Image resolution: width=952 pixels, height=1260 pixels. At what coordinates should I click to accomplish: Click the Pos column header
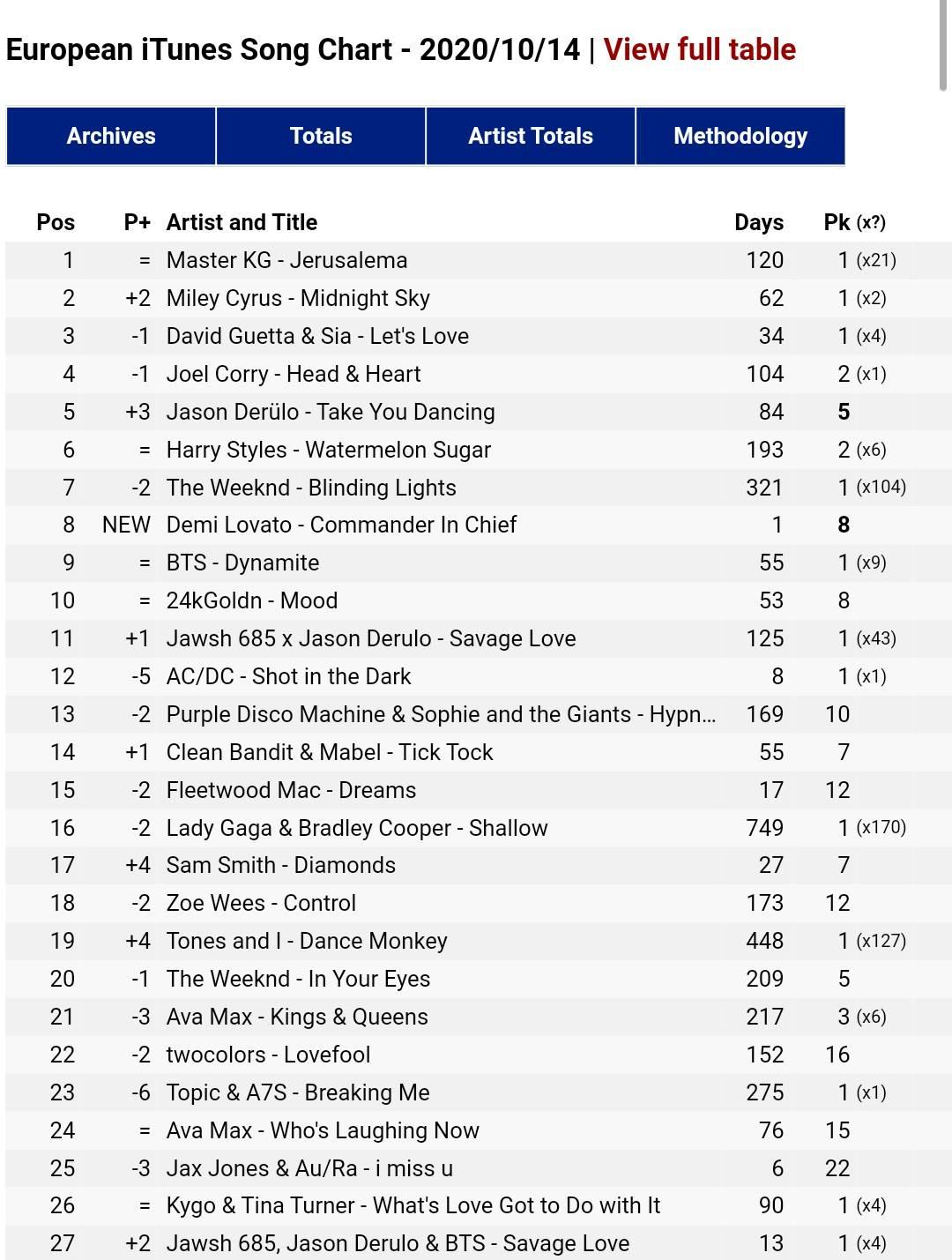pyautogui.click(x=56, y=222)
